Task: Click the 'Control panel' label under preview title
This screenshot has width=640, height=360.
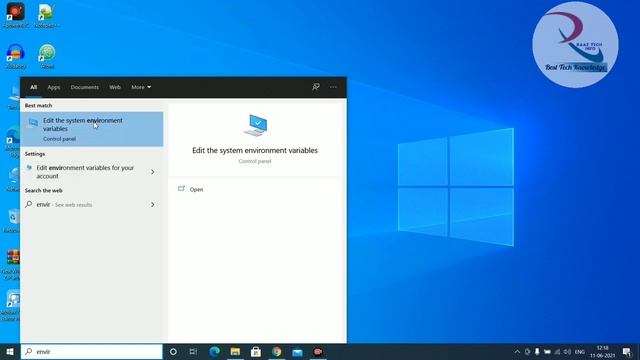Action: (x=255, y=161)
